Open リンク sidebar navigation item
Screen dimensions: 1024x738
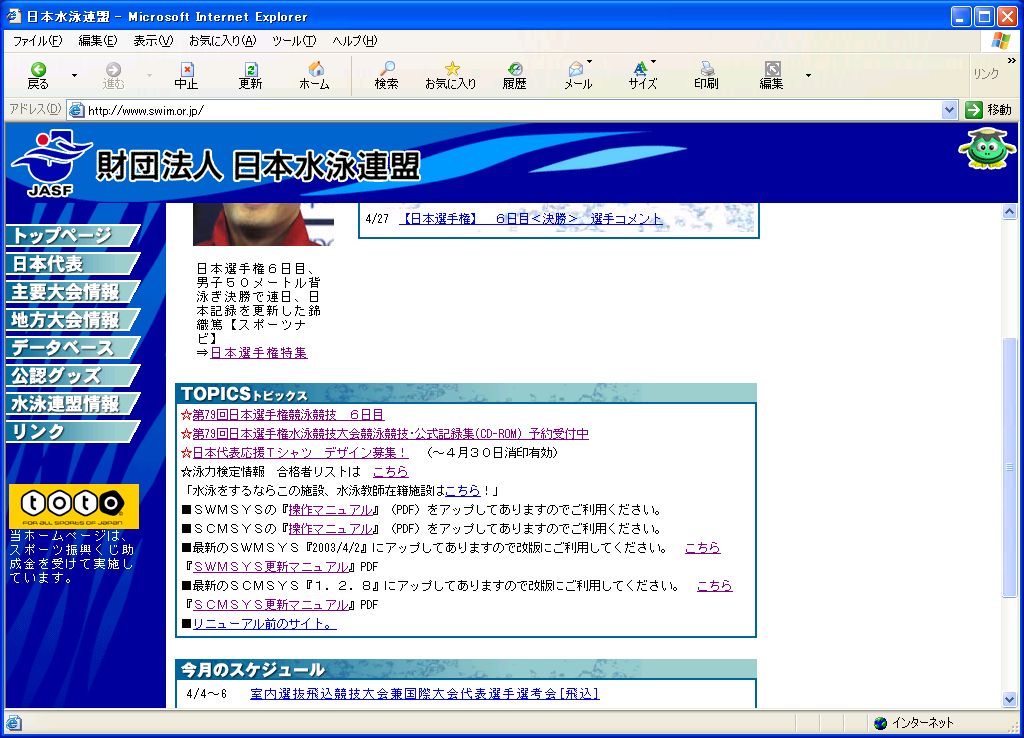72,432
